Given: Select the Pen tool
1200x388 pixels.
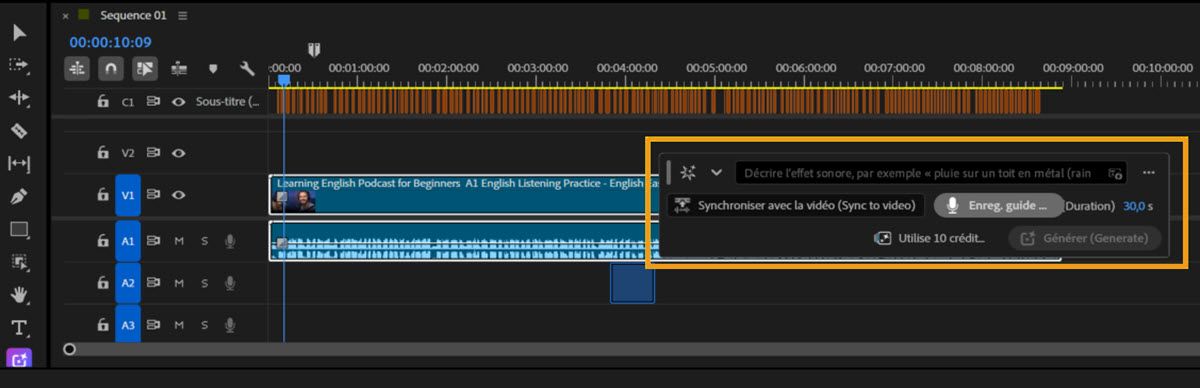Looking at the screenshot, I should [20, 197].
